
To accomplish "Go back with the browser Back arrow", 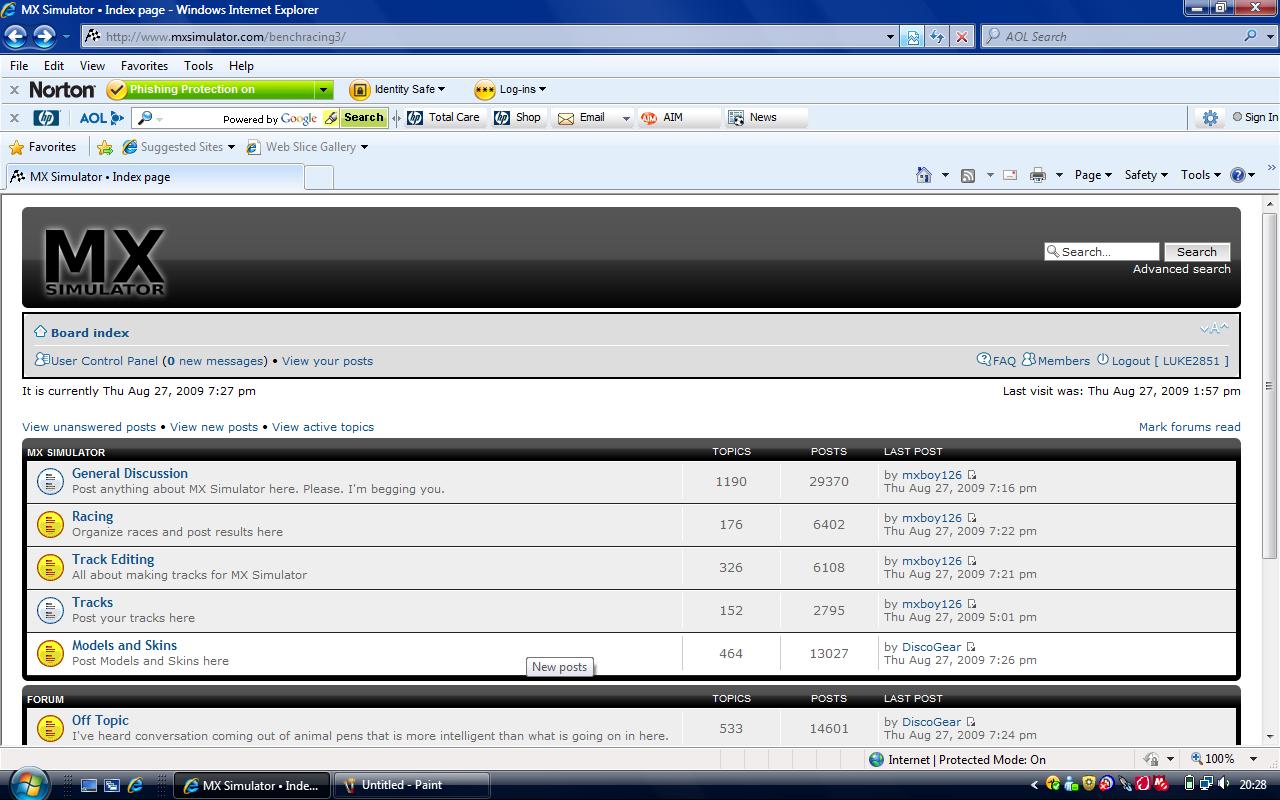I will coord(16,37).
